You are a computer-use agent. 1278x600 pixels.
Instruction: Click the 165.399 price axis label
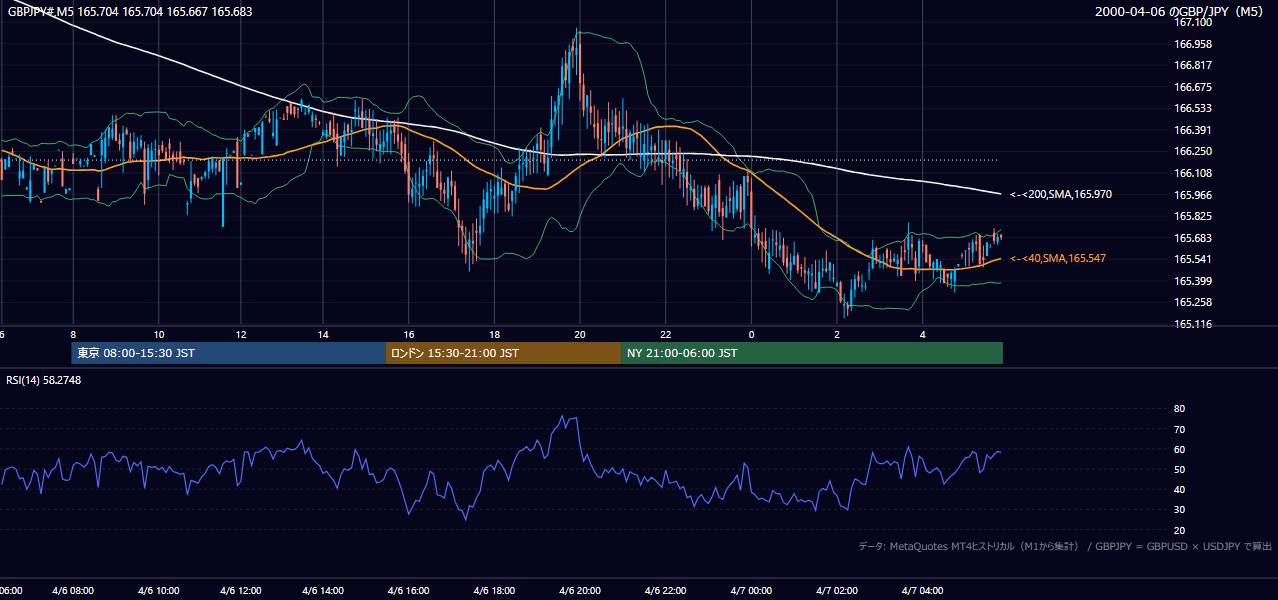tap(1193, 281)
